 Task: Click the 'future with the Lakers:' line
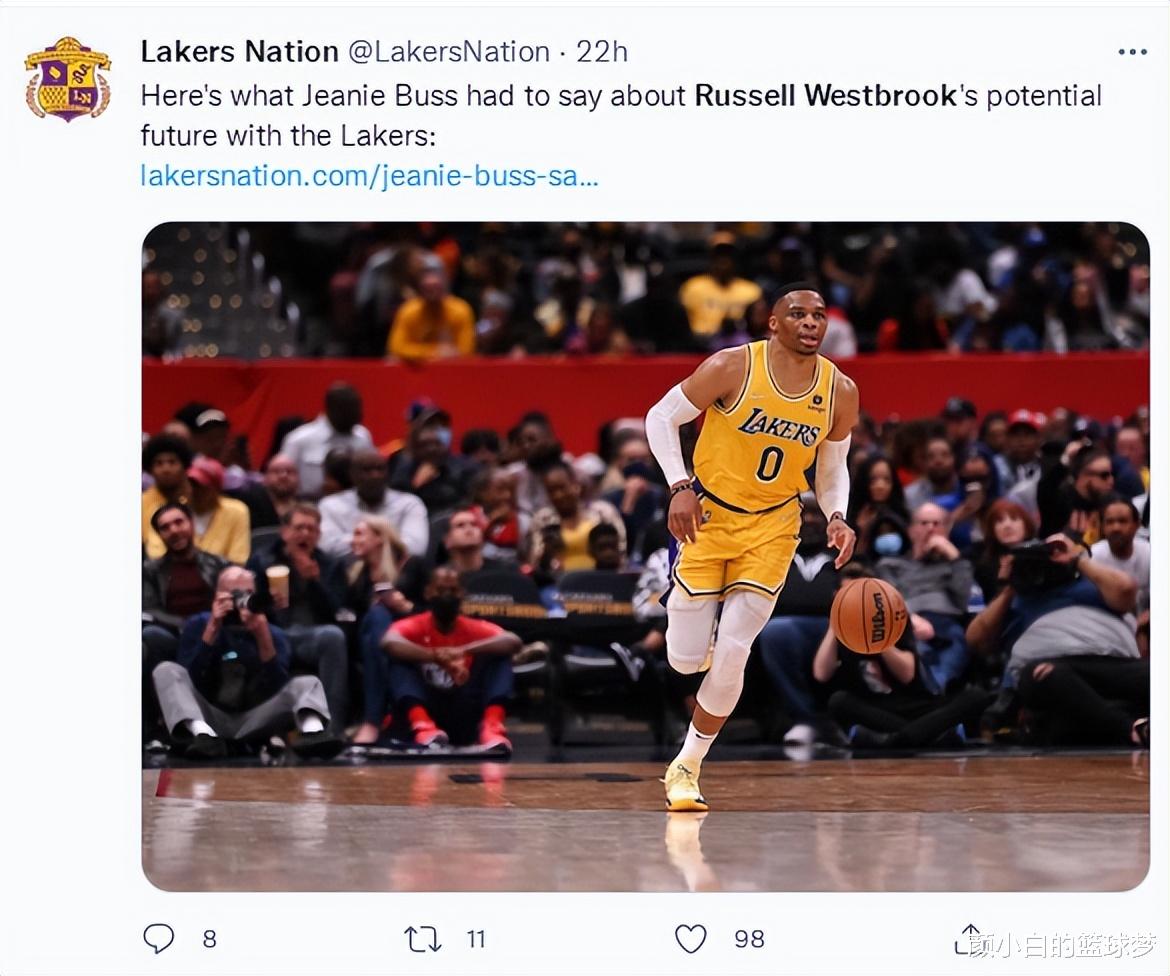(288, 136)
